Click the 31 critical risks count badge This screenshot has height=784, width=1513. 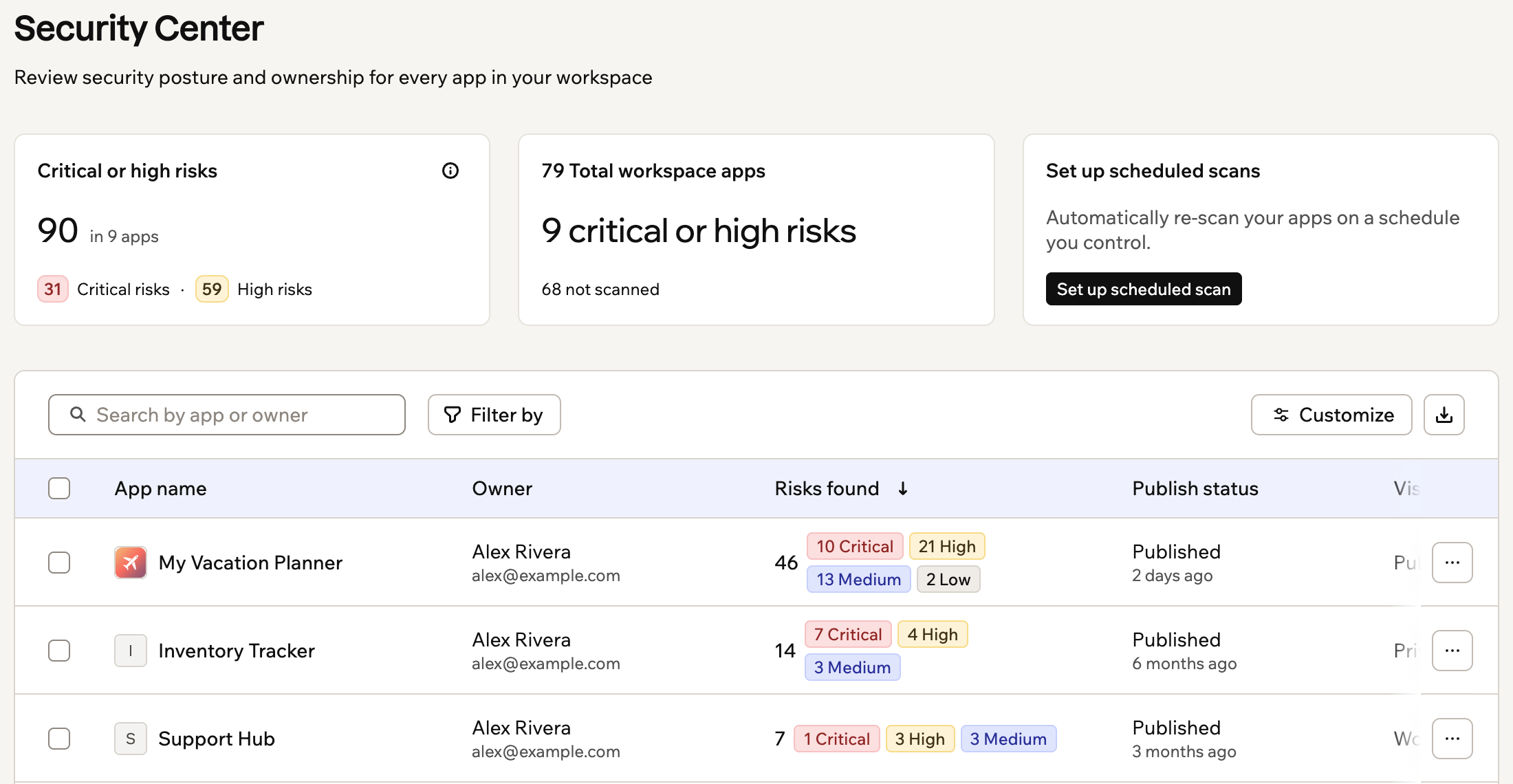(53, 289)
